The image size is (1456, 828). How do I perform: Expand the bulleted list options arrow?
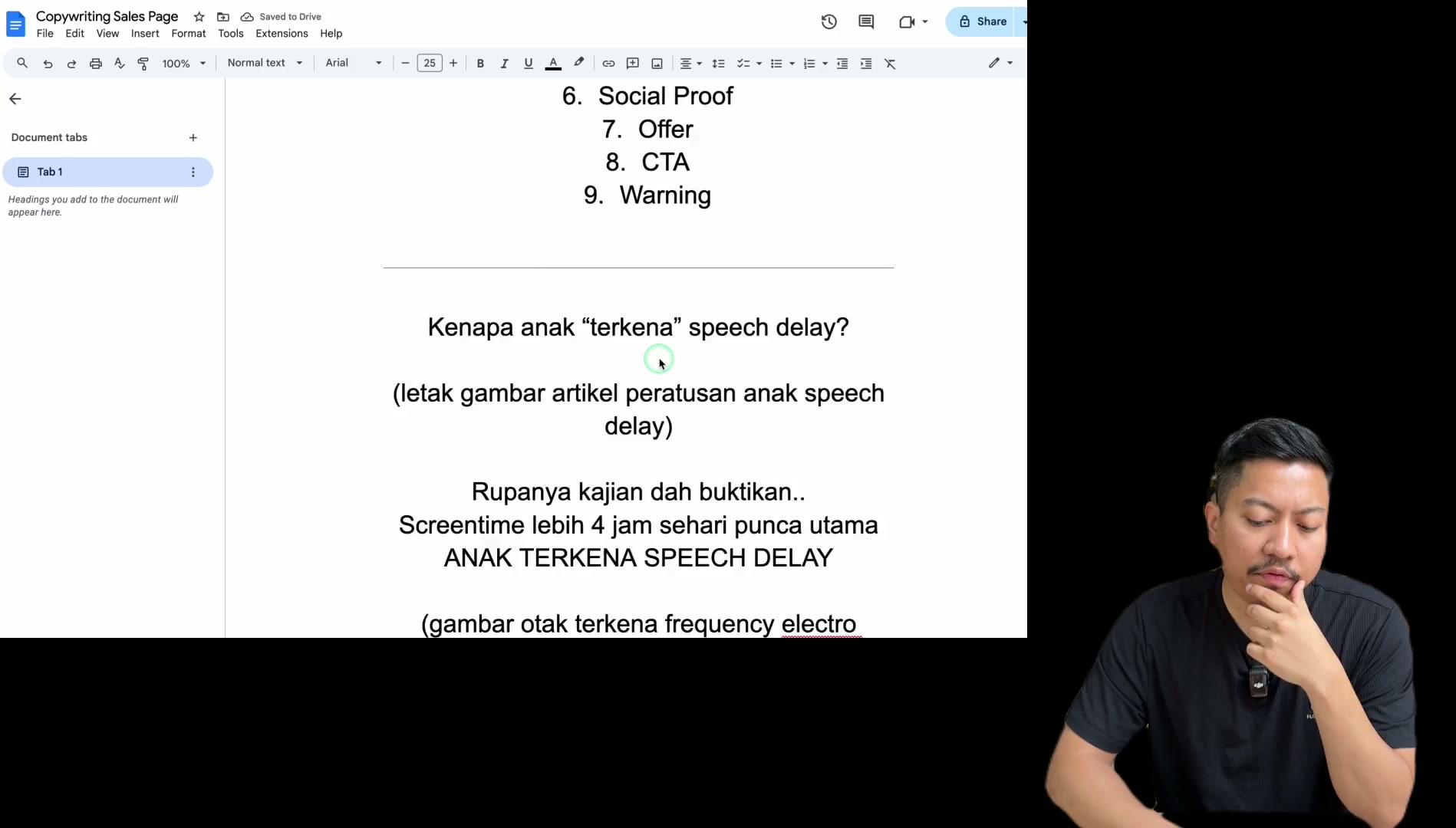pyautogui.click(x=792, y=64)
